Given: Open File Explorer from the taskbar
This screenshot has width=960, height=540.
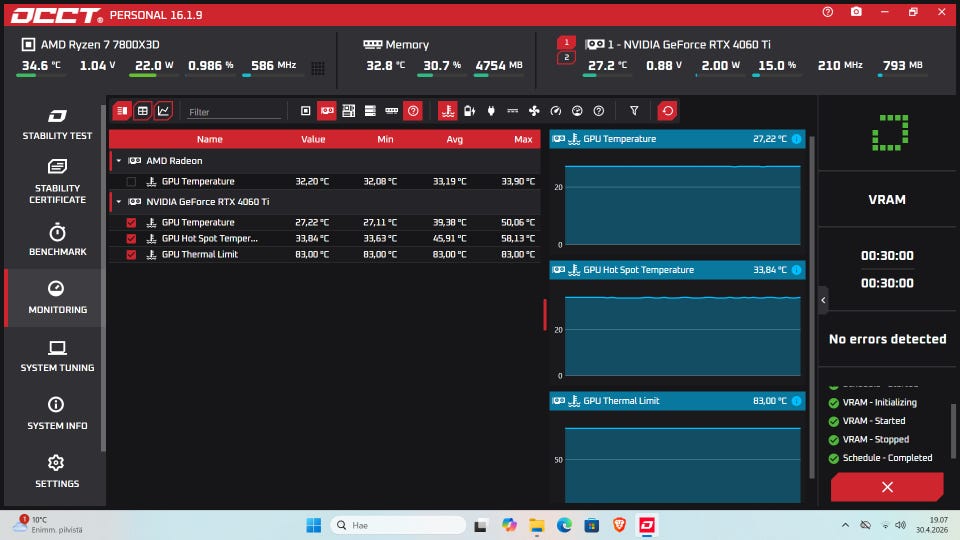Looking at the screenshot, I should point(537,525).
